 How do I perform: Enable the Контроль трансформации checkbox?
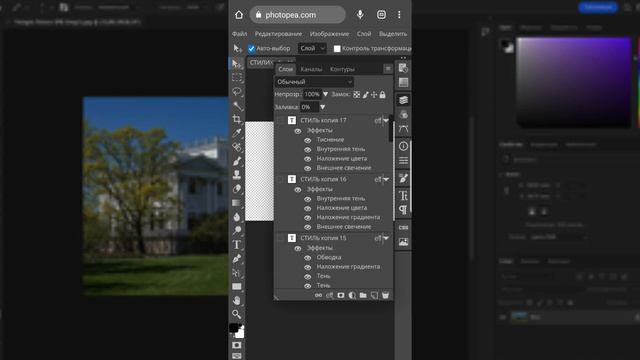coord(337,49)
